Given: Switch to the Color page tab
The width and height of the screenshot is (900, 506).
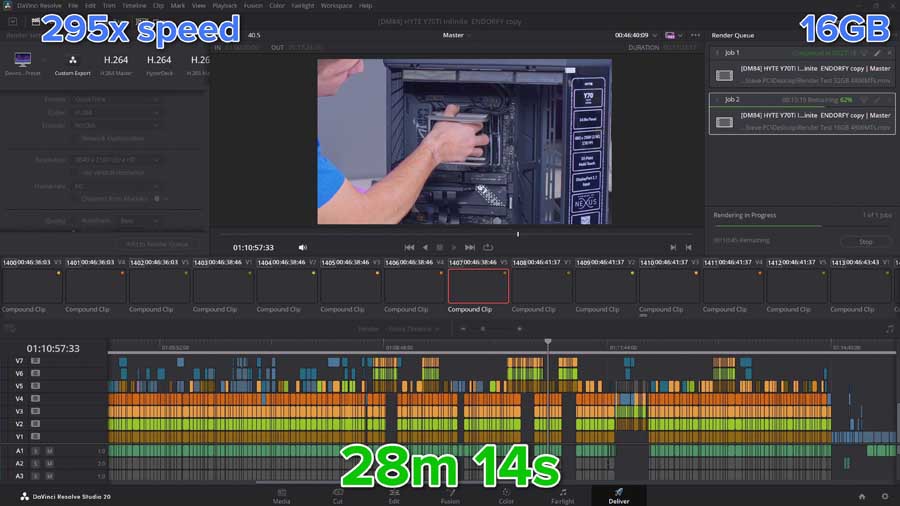Looking at the screenshot, I should coord(506,494).
